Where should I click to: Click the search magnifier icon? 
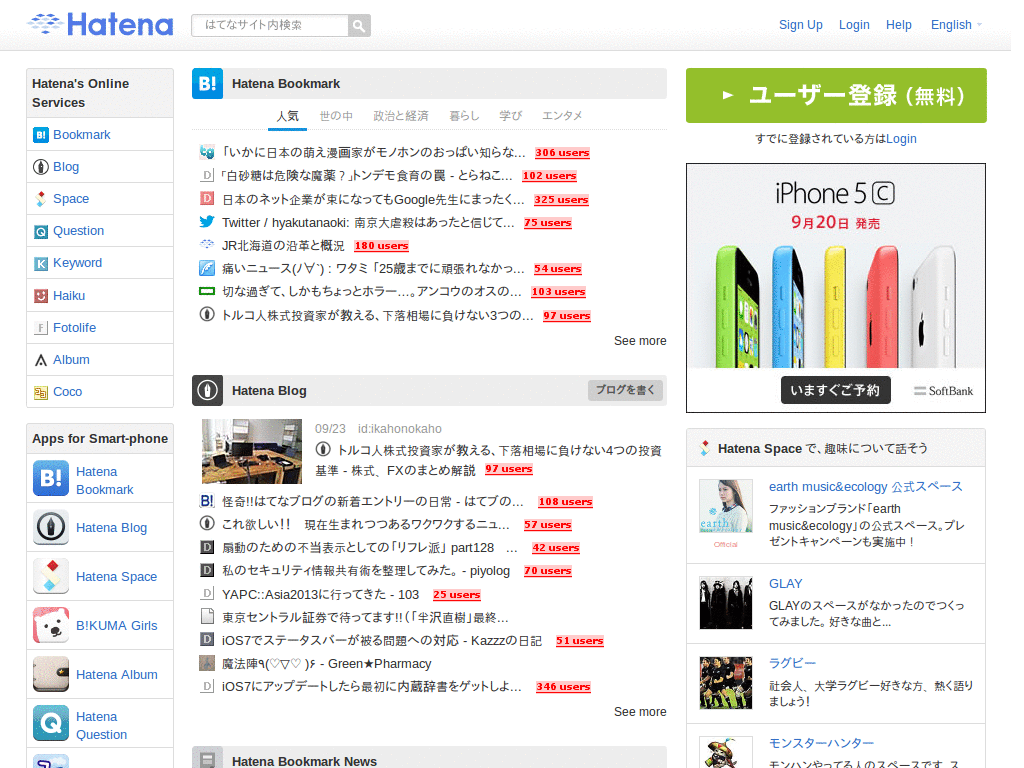tap(359, 25)
